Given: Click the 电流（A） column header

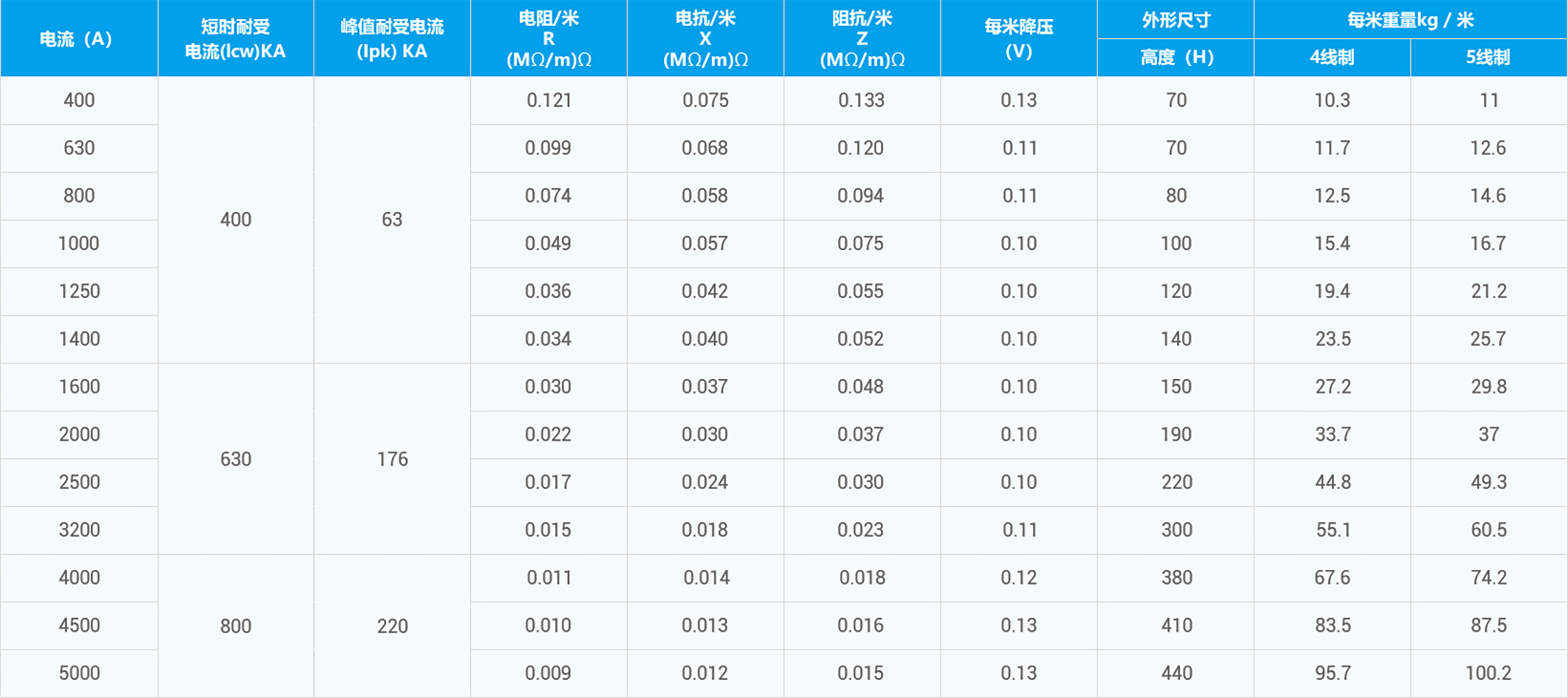Looking at the screenshot, I should coord(77,39).
